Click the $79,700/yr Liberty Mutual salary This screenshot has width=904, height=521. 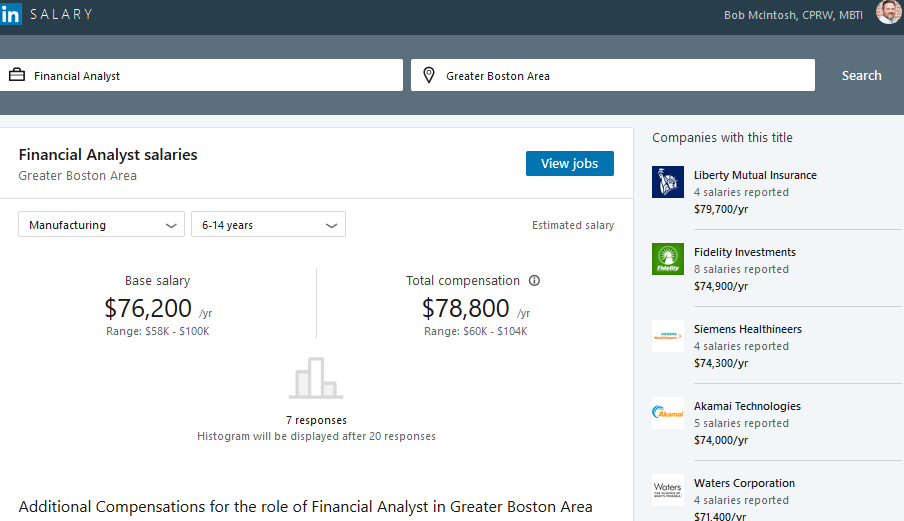click(721, 209)
